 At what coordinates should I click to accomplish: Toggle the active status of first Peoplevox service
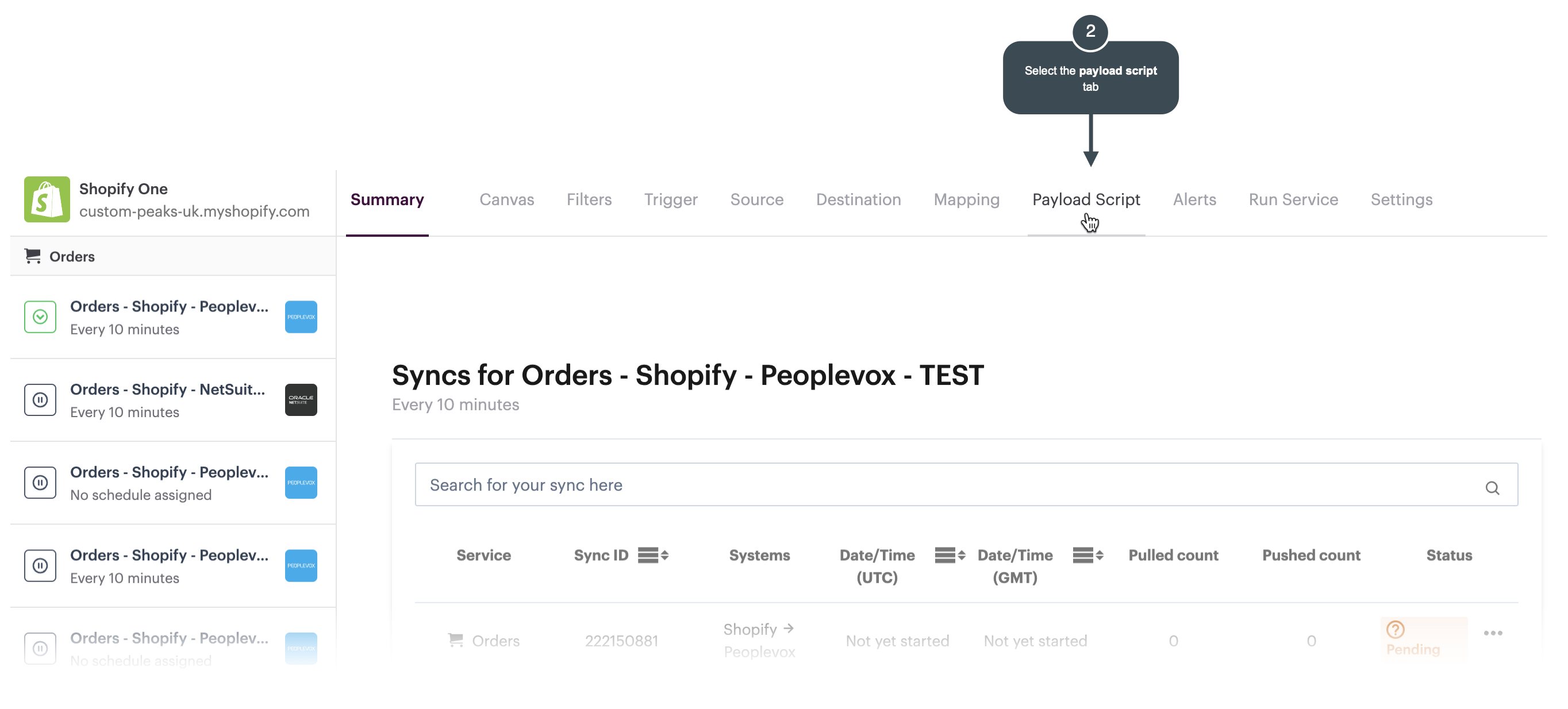(40, 317)
